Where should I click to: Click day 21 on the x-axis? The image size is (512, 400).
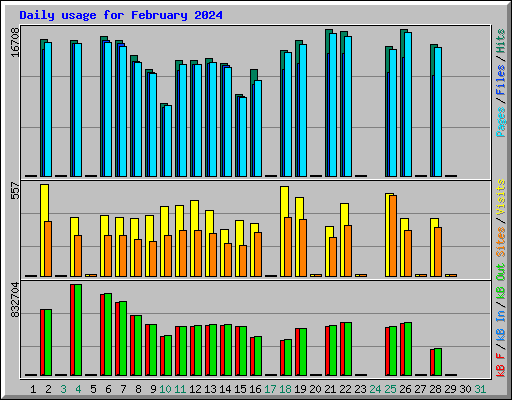click(330, 389)
